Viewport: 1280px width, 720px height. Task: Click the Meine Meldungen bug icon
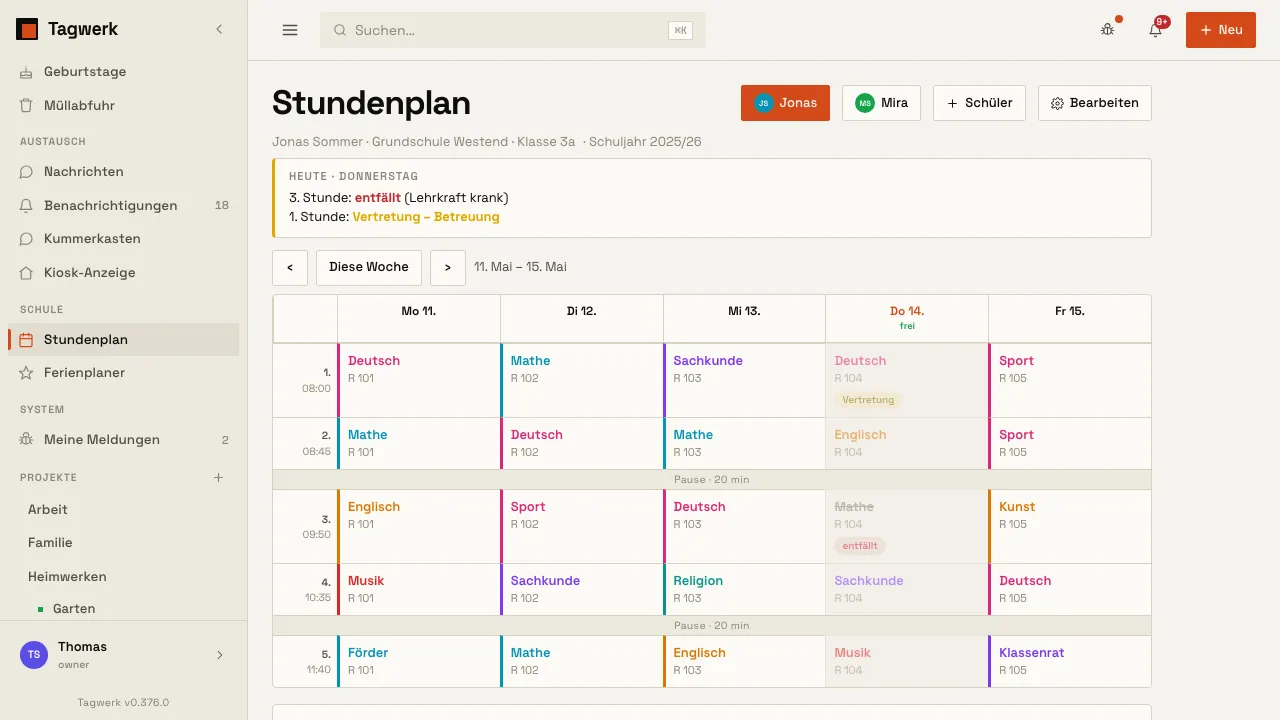27,440
